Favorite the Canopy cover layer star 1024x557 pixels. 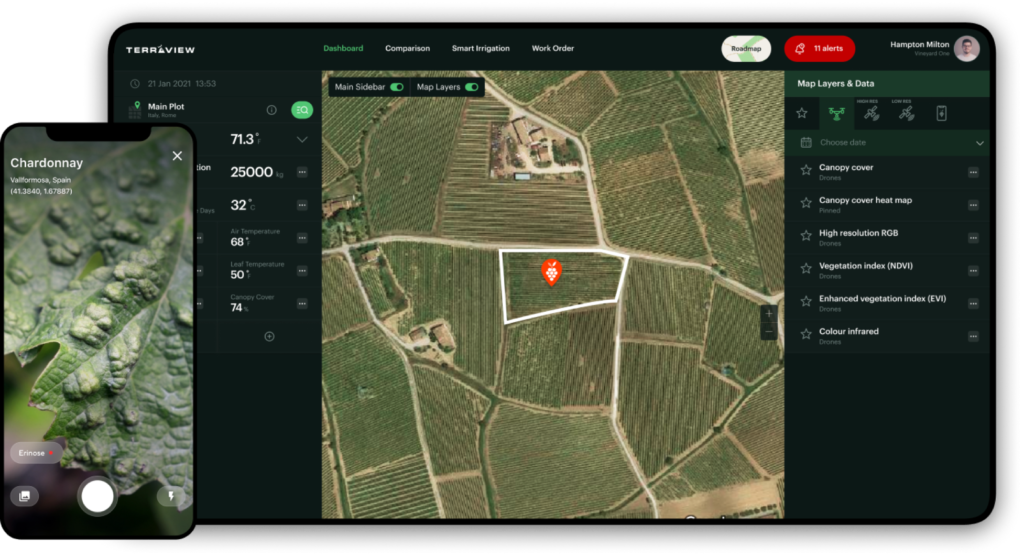pyautogui.click(x=805, y=171)
